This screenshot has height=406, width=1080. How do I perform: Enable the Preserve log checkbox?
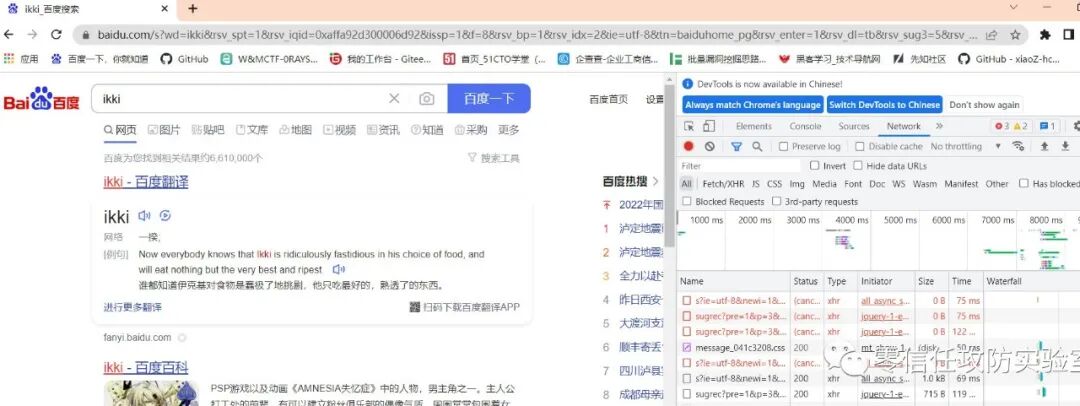point(783,146)
